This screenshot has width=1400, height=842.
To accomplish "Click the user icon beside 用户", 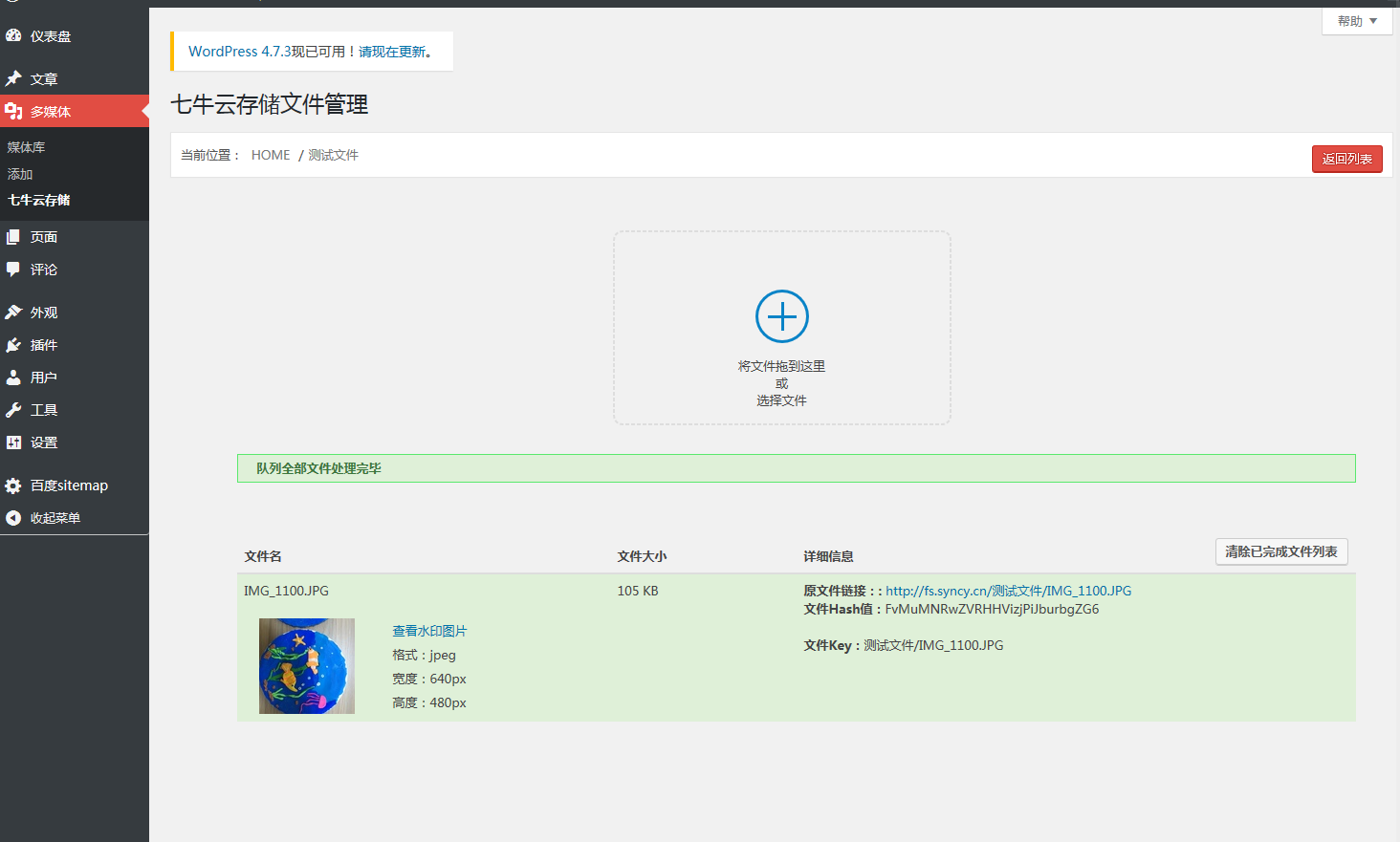I will pyautogui.click(x=13, y=378).
